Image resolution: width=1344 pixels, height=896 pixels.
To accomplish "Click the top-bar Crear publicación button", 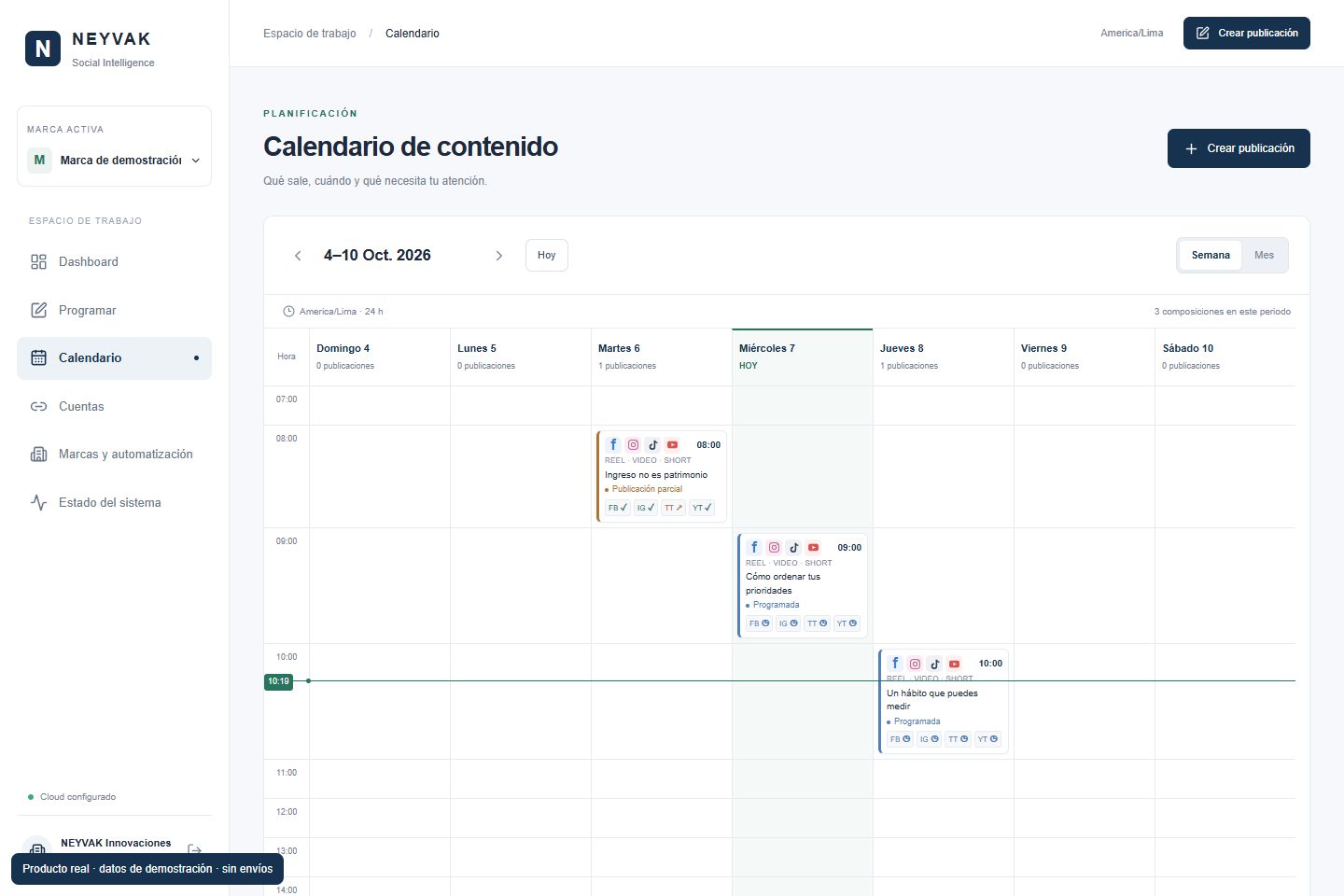I will [x=1246, y=33].
